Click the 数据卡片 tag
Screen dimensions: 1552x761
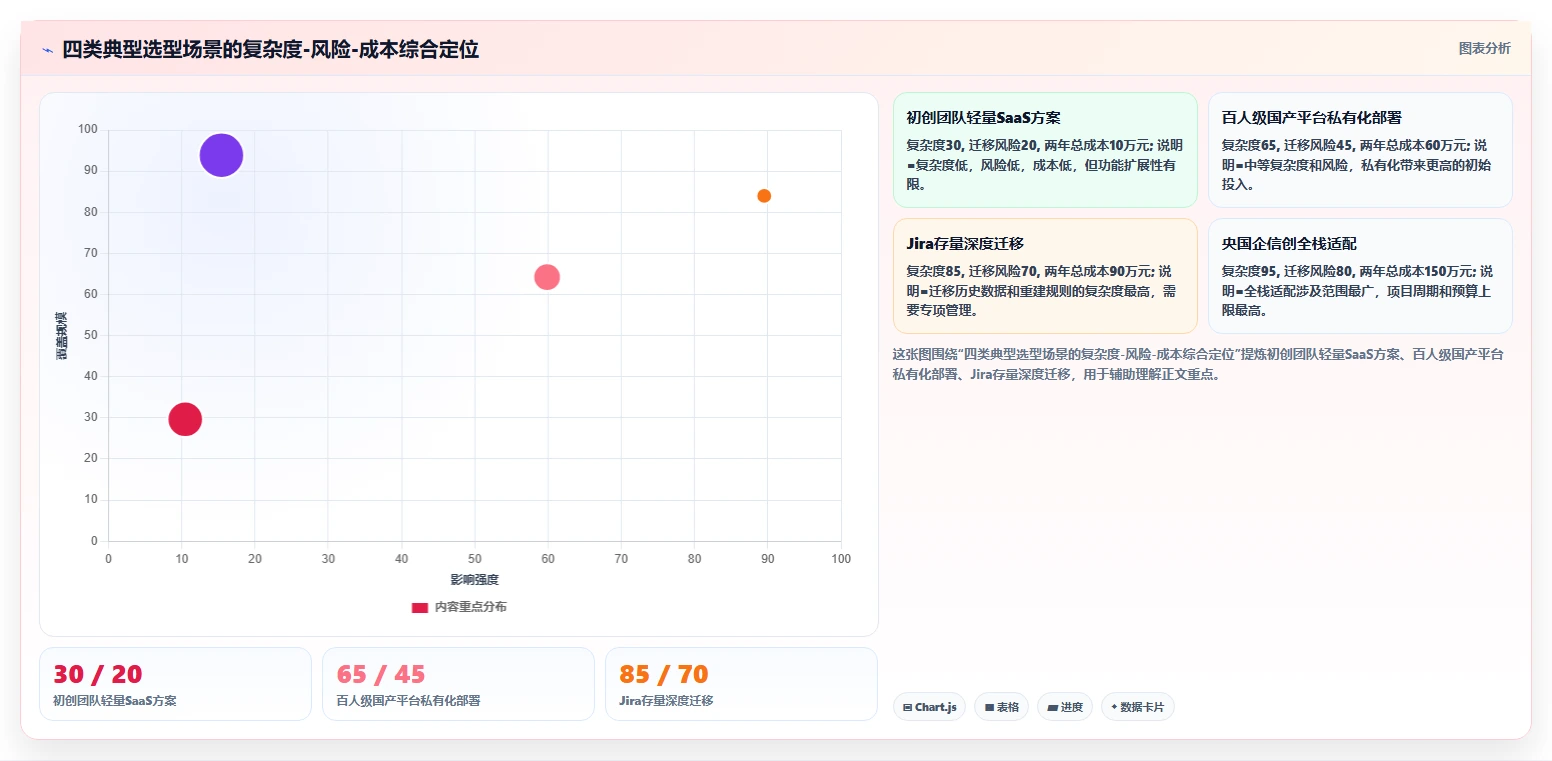click(x=1138, y=707)
